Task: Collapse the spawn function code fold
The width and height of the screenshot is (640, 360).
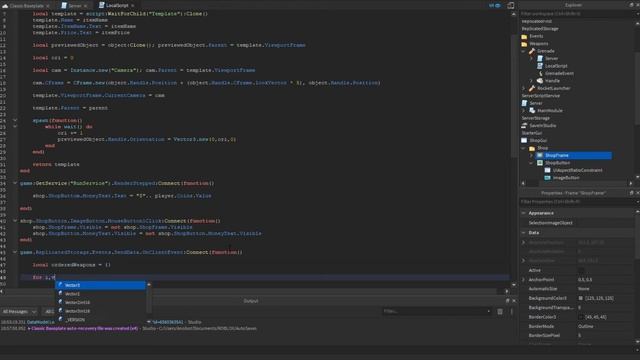Action: pos(15,120)
